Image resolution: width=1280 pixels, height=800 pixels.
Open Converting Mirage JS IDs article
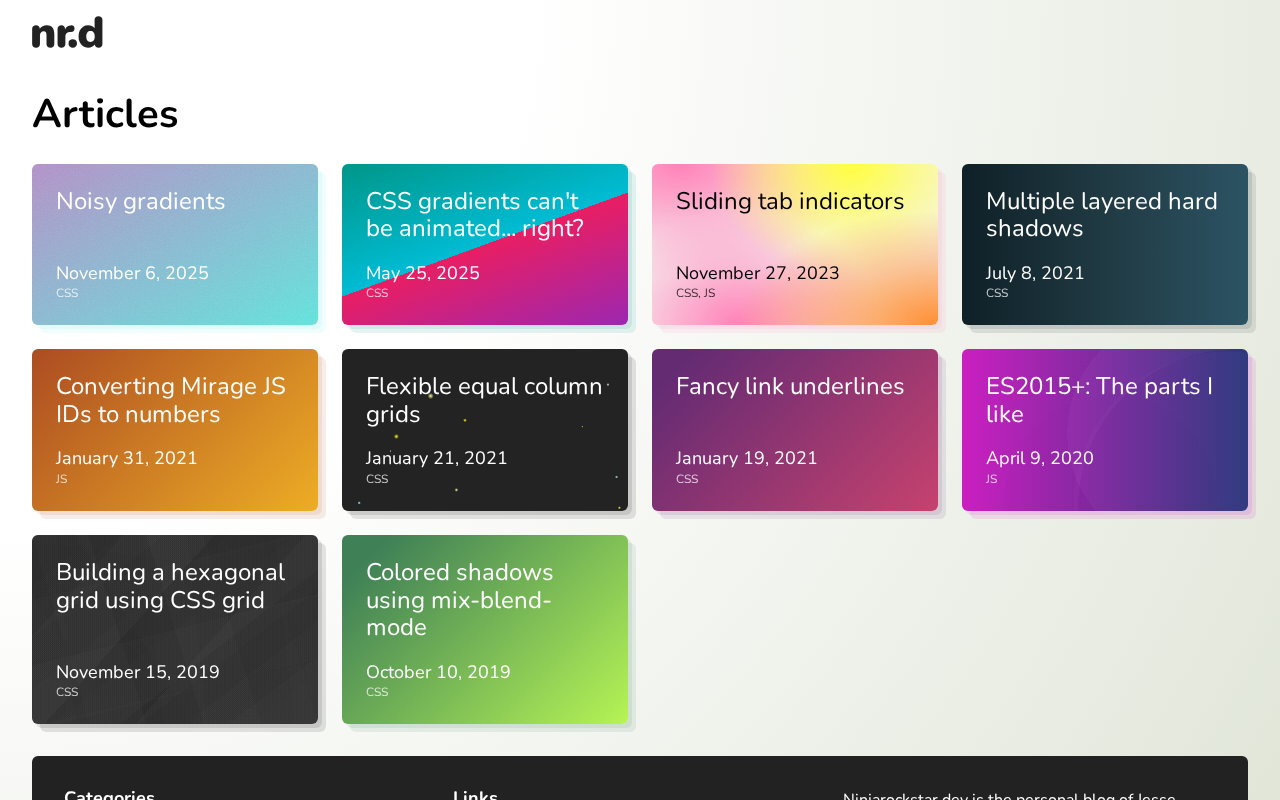(171, 400)
